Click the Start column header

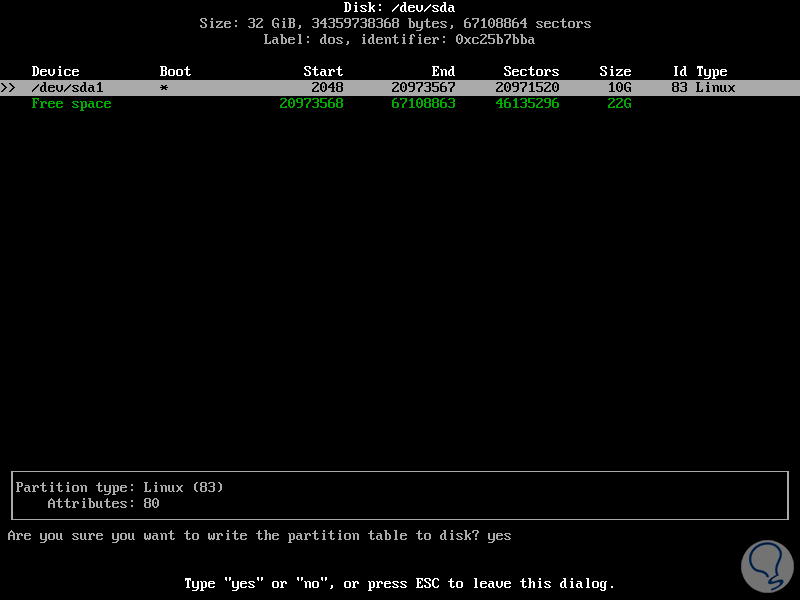tap(323, 71)
